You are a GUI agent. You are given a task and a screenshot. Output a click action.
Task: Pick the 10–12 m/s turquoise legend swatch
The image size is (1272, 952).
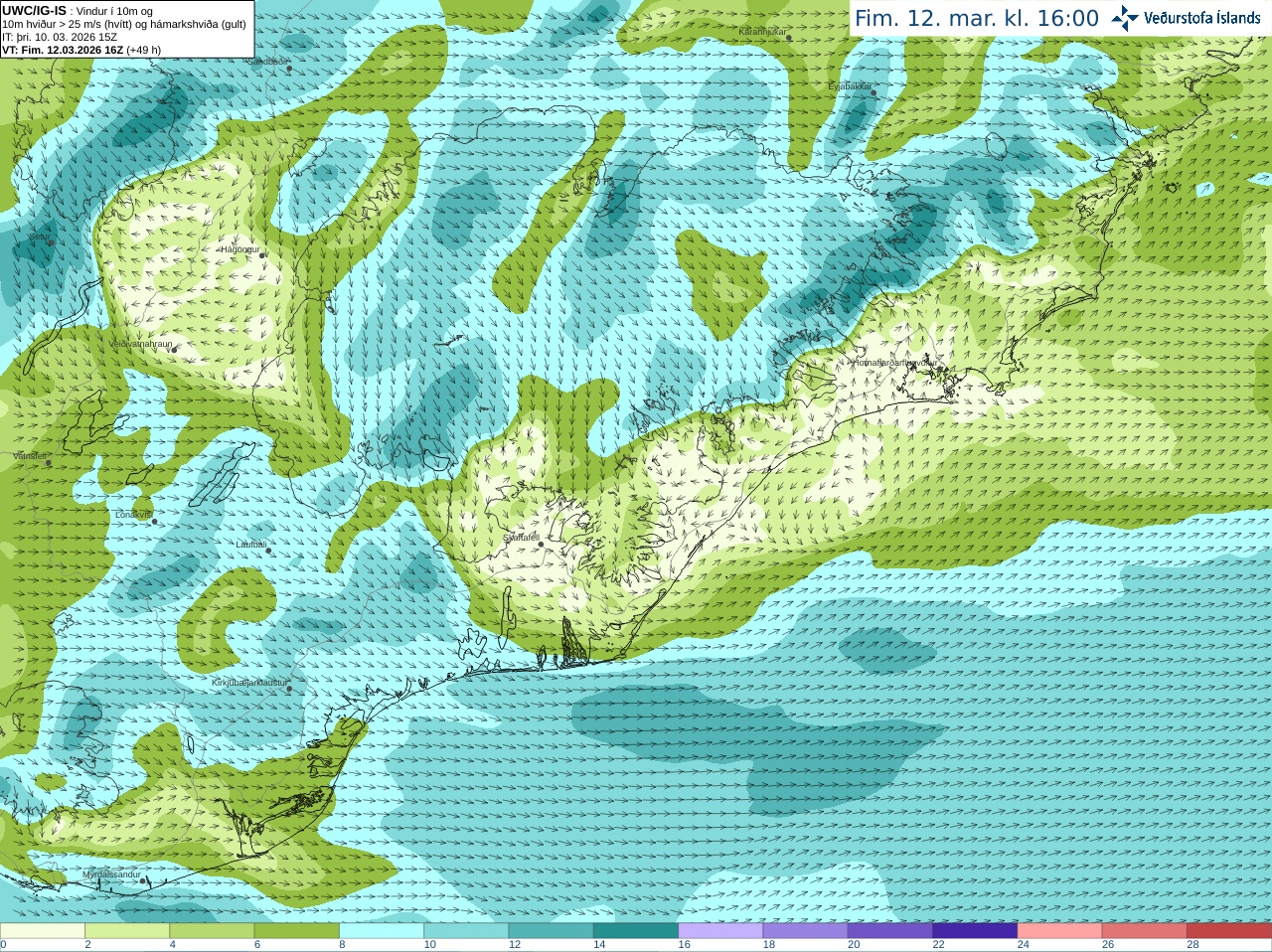click(466, 931)
